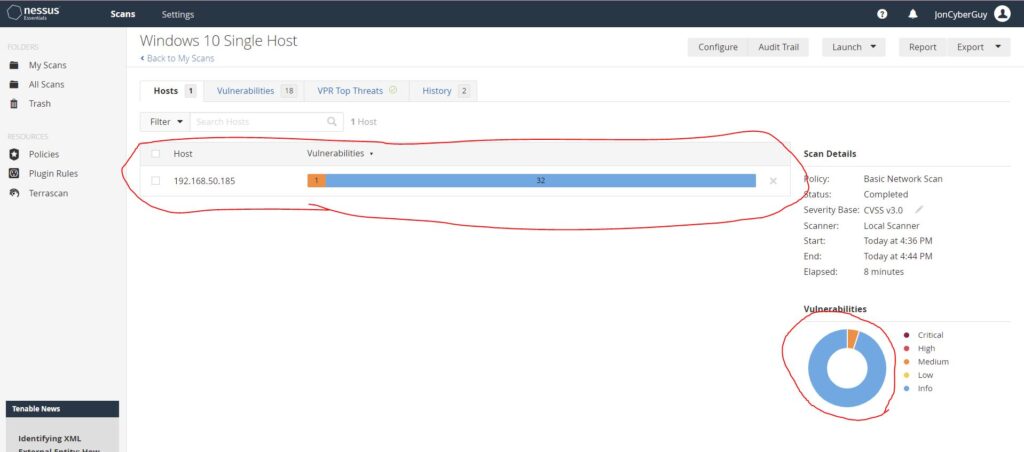Image resolution: width=1024 pixels, height=452 pixels.
Task: Check the 192.168.50.185 host checkbox
Action: (155, 180)
